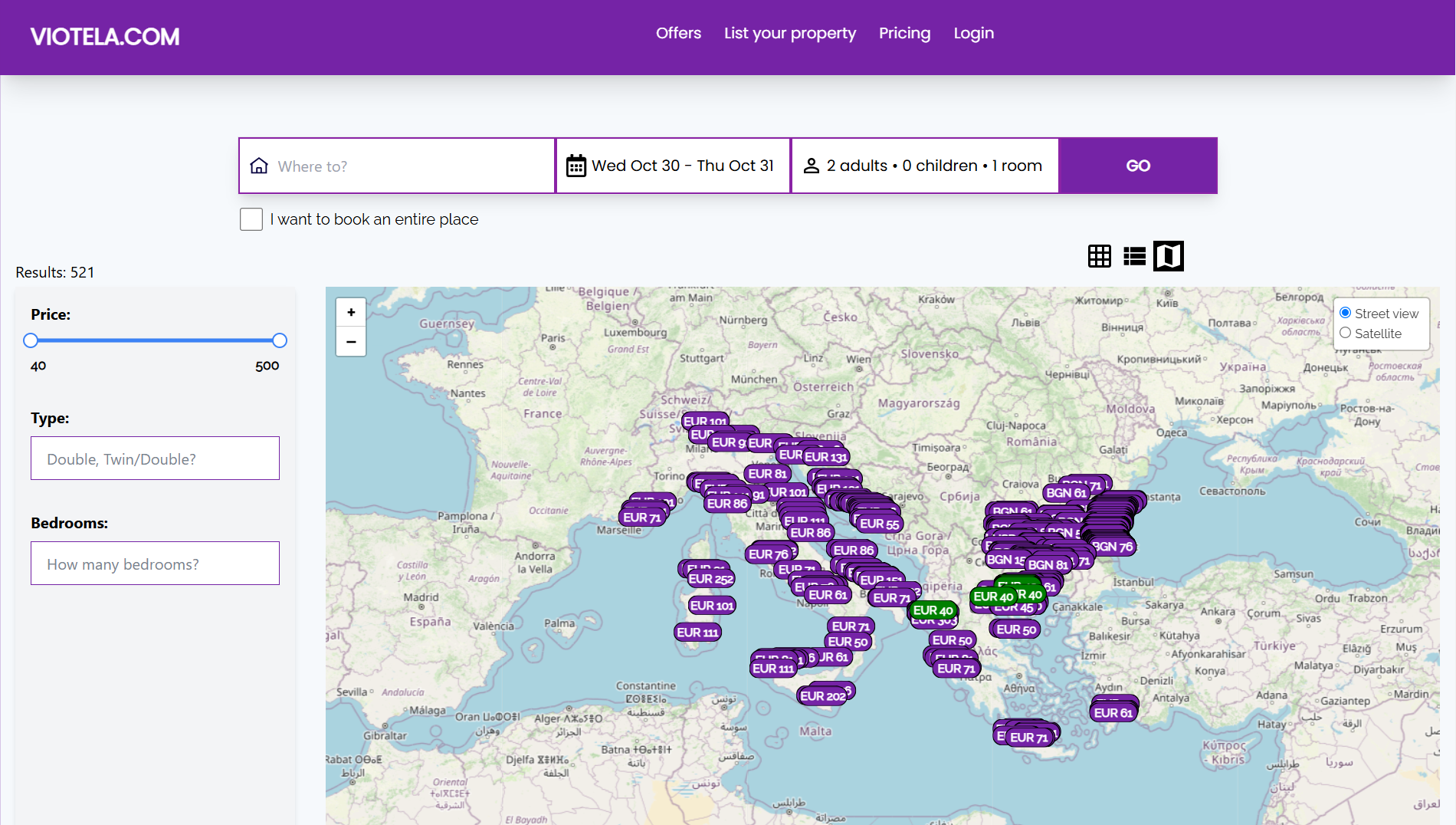Click the EUR 55 map marker

[x=880, y=524]
